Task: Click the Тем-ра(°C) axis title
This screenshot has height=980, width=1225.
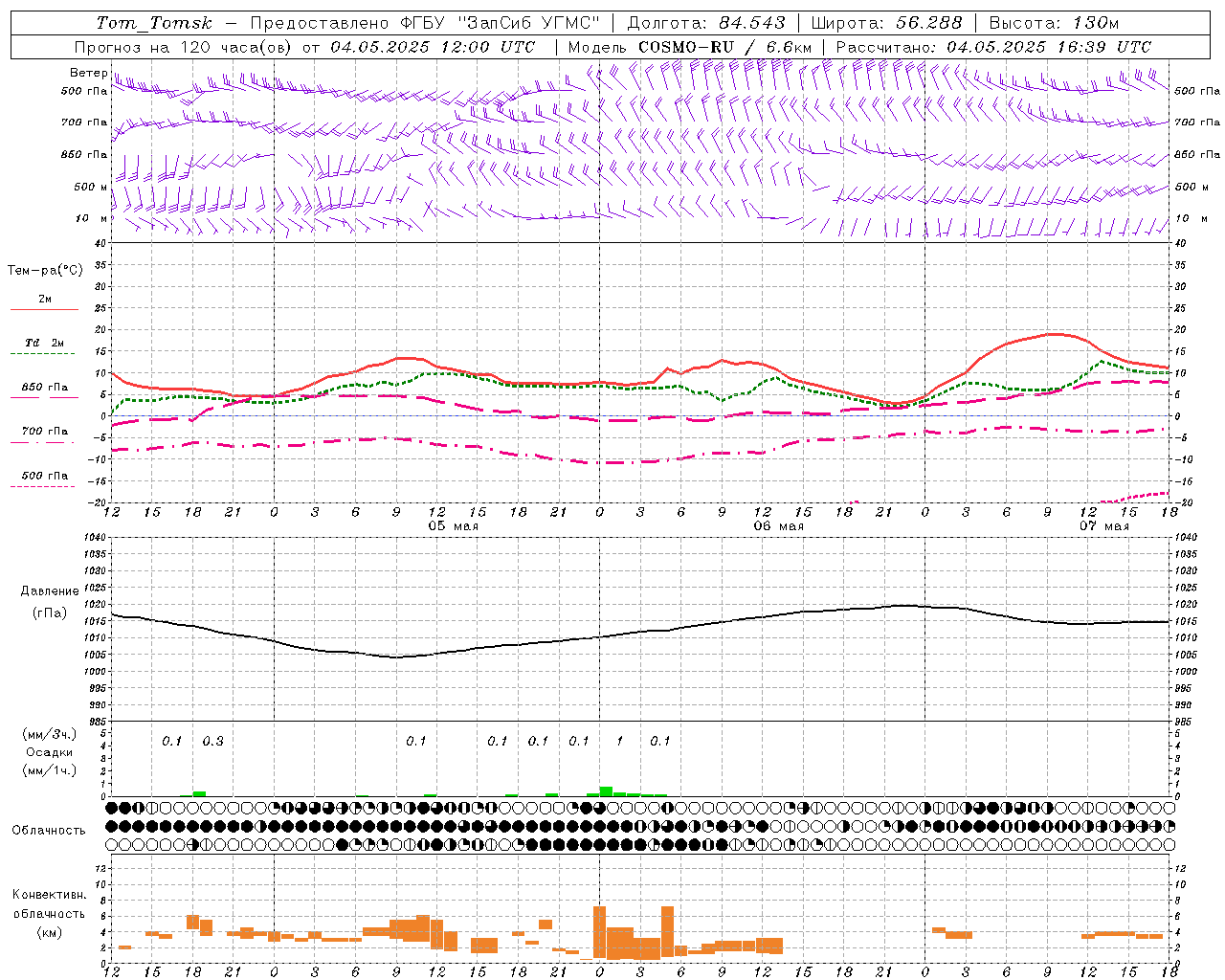Action: (45, 271)
